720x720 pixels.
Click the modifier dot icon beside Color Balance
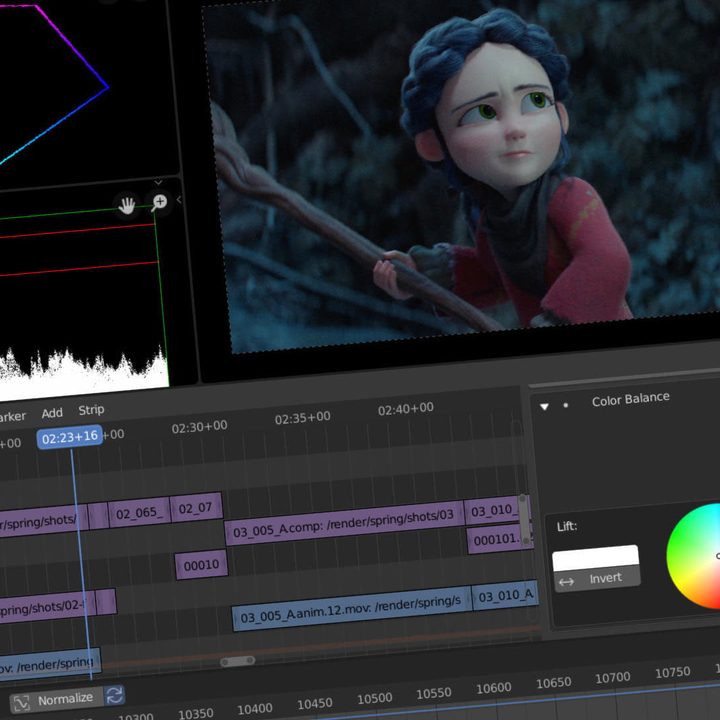coord(566,405)
